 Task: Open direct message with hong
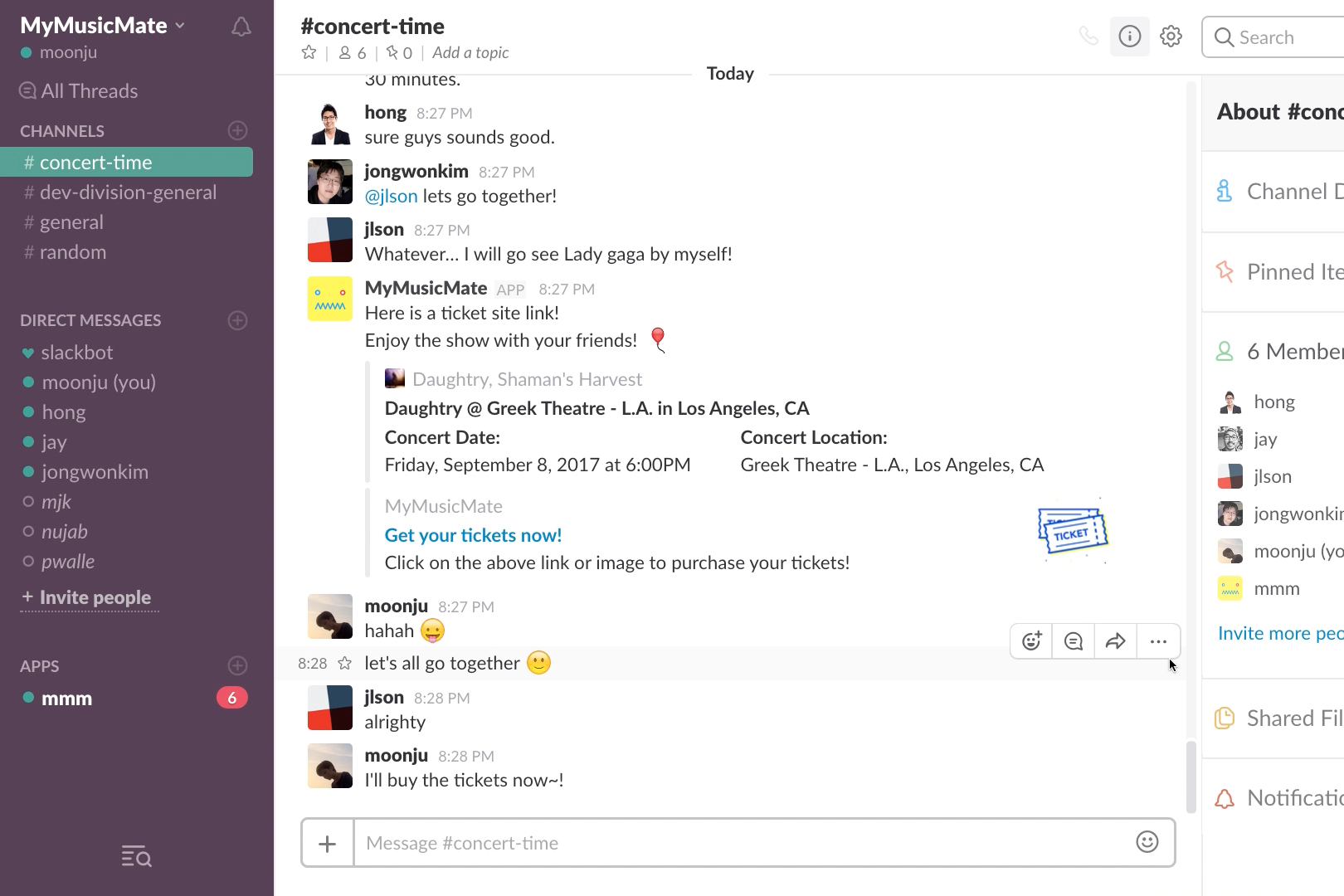pyautogui.click(x=126, y=412)
